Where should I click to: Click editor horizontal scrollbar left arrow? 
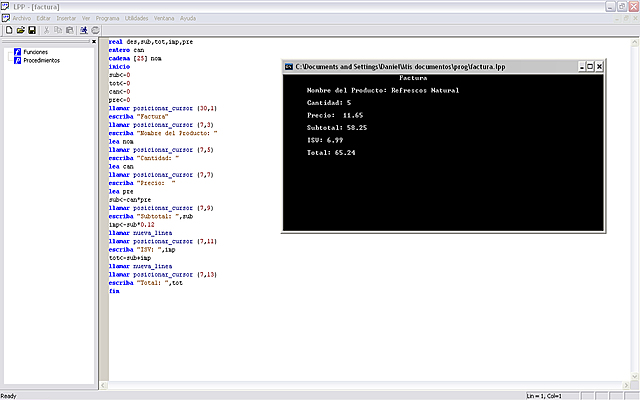coord(104,385)
